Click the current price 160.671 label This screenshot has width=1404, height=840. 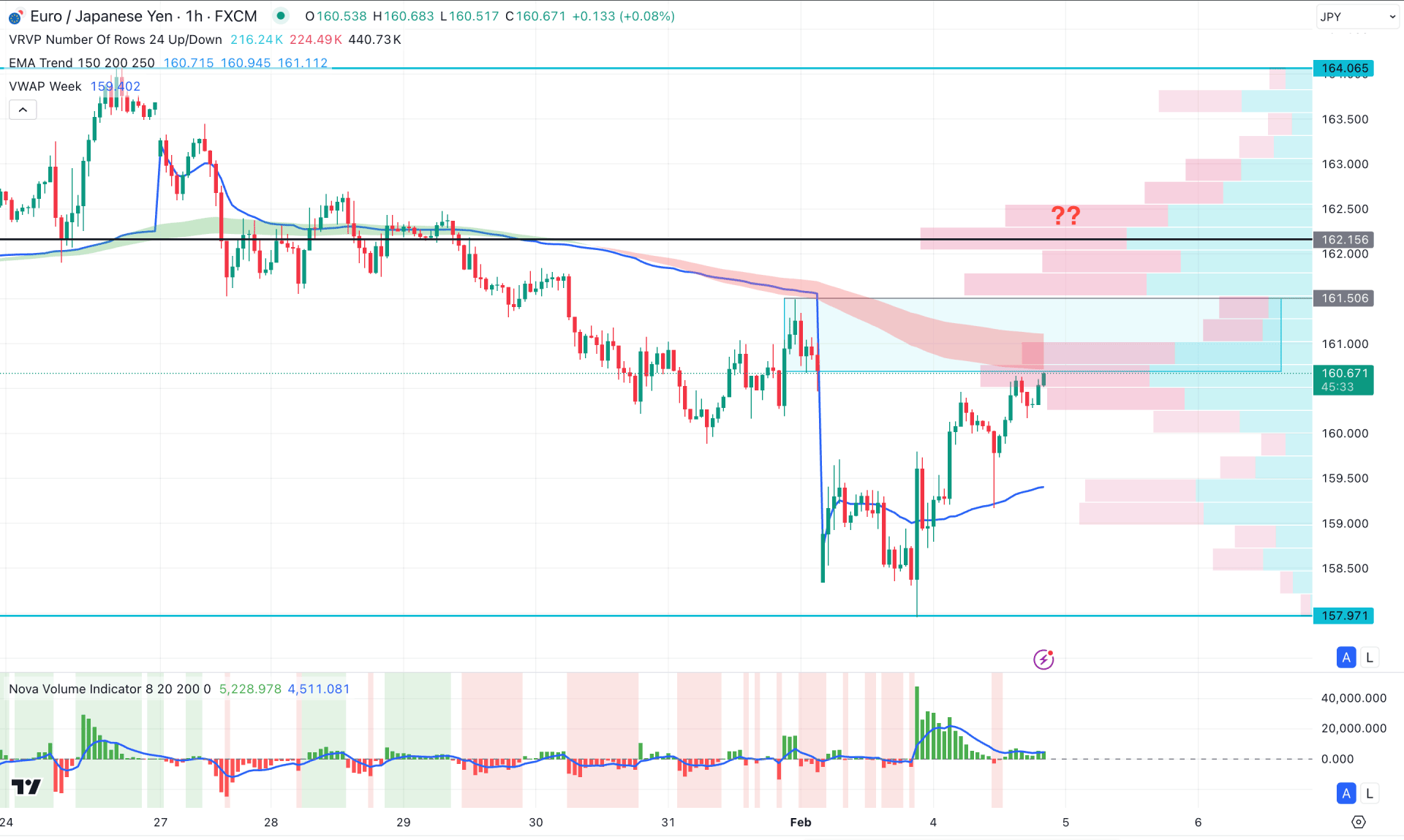(x=1344, y=379)
